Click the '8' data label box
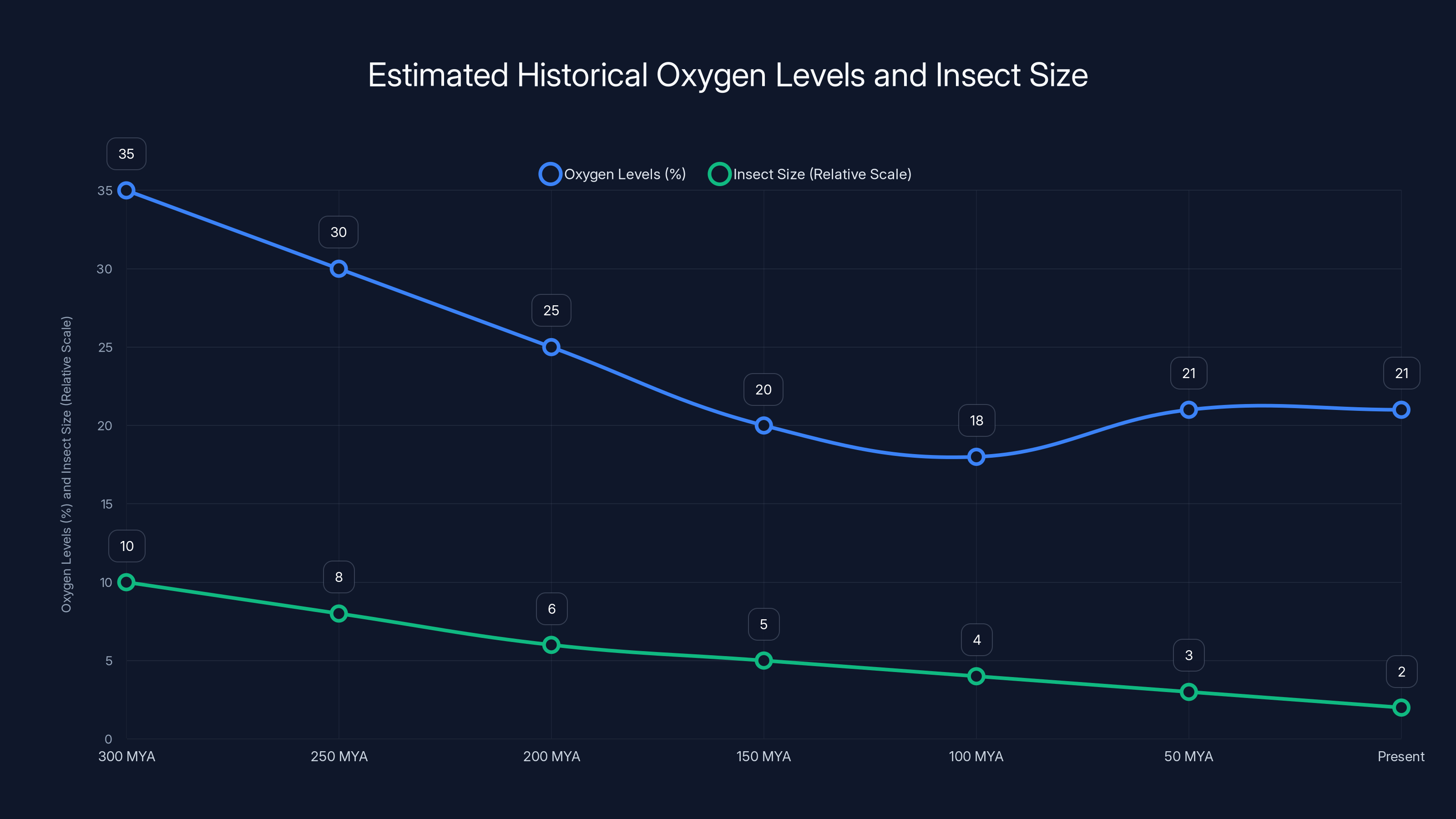1456x819 pixels. tap(339, 577)
